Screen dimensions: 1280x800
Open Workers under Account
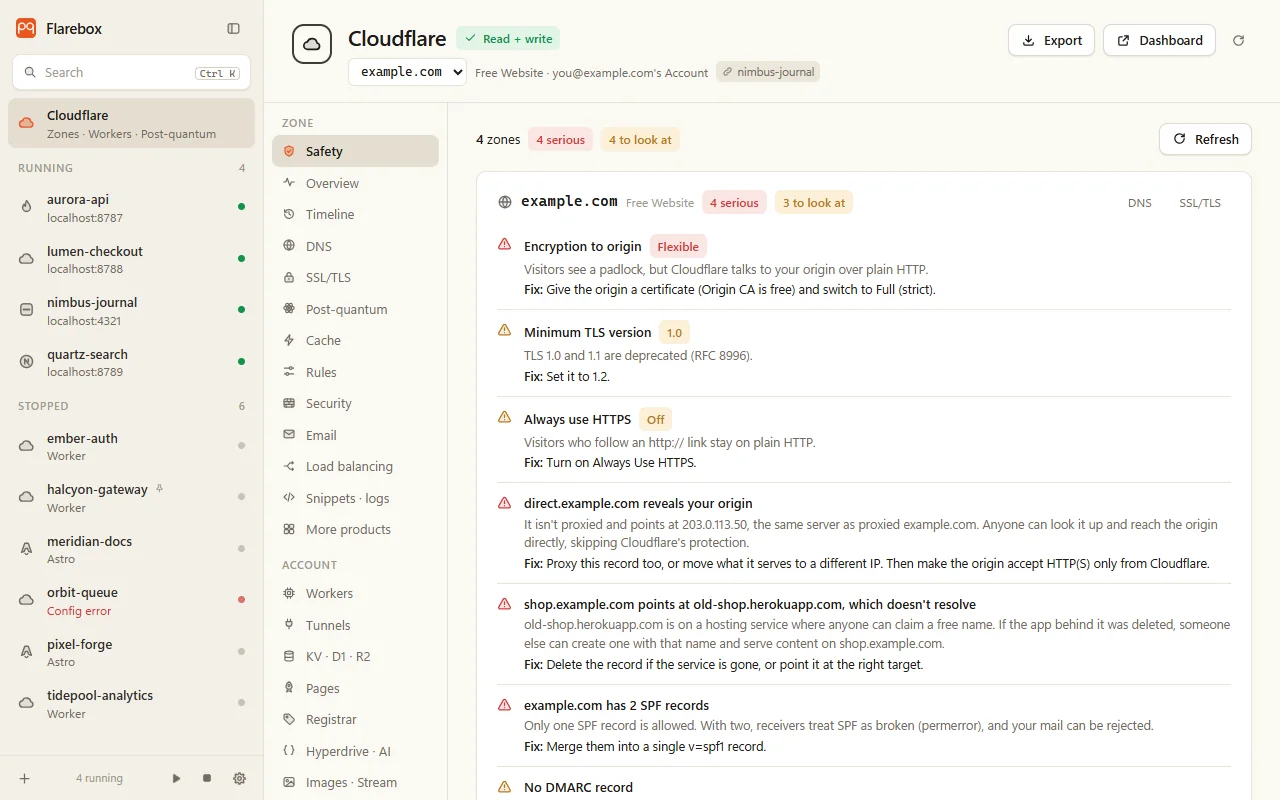click(x=355, y=593)
